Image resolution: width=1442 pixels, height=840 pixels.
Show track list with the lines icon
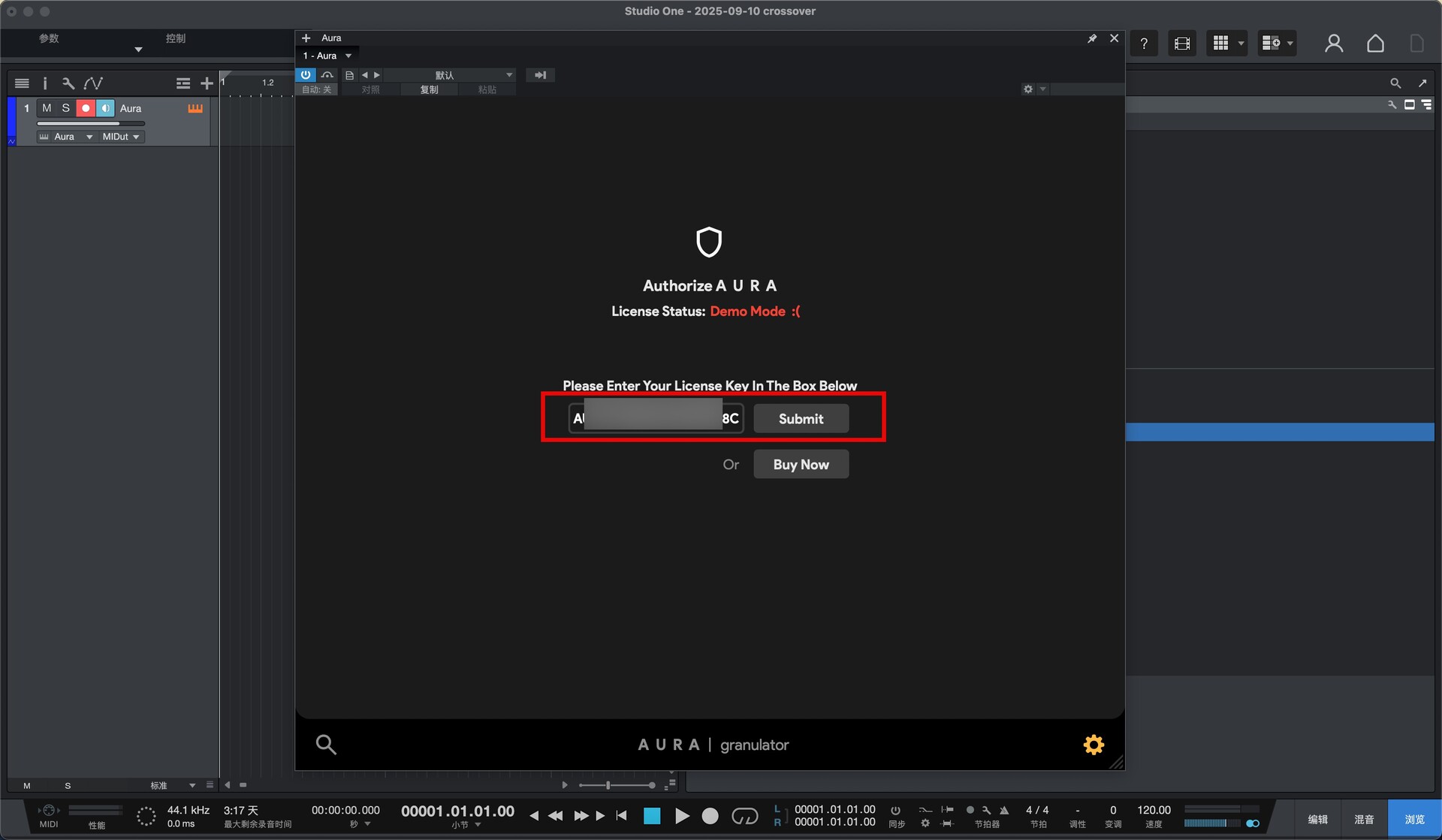(22, 83)
